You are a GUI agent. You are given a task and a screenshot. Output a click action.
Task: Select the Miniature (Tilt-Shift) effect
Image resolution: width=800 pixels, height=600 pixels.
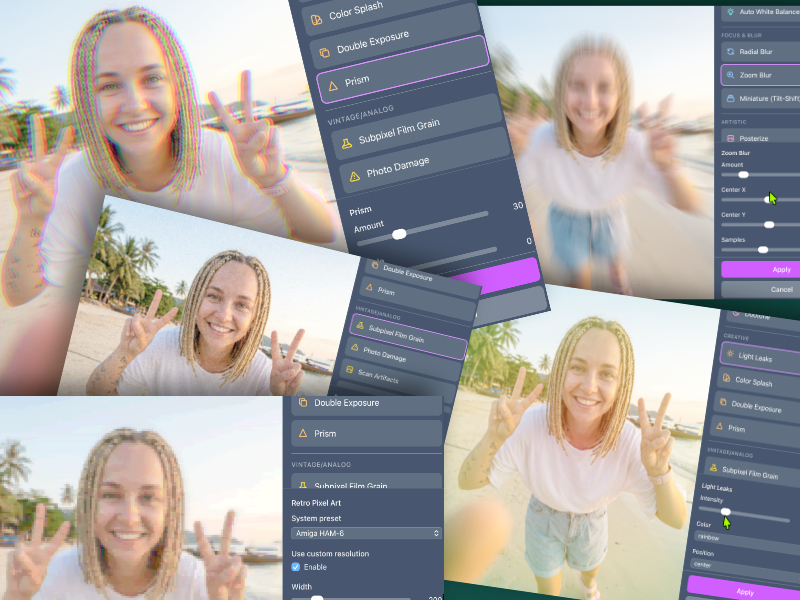click(760, 98)
